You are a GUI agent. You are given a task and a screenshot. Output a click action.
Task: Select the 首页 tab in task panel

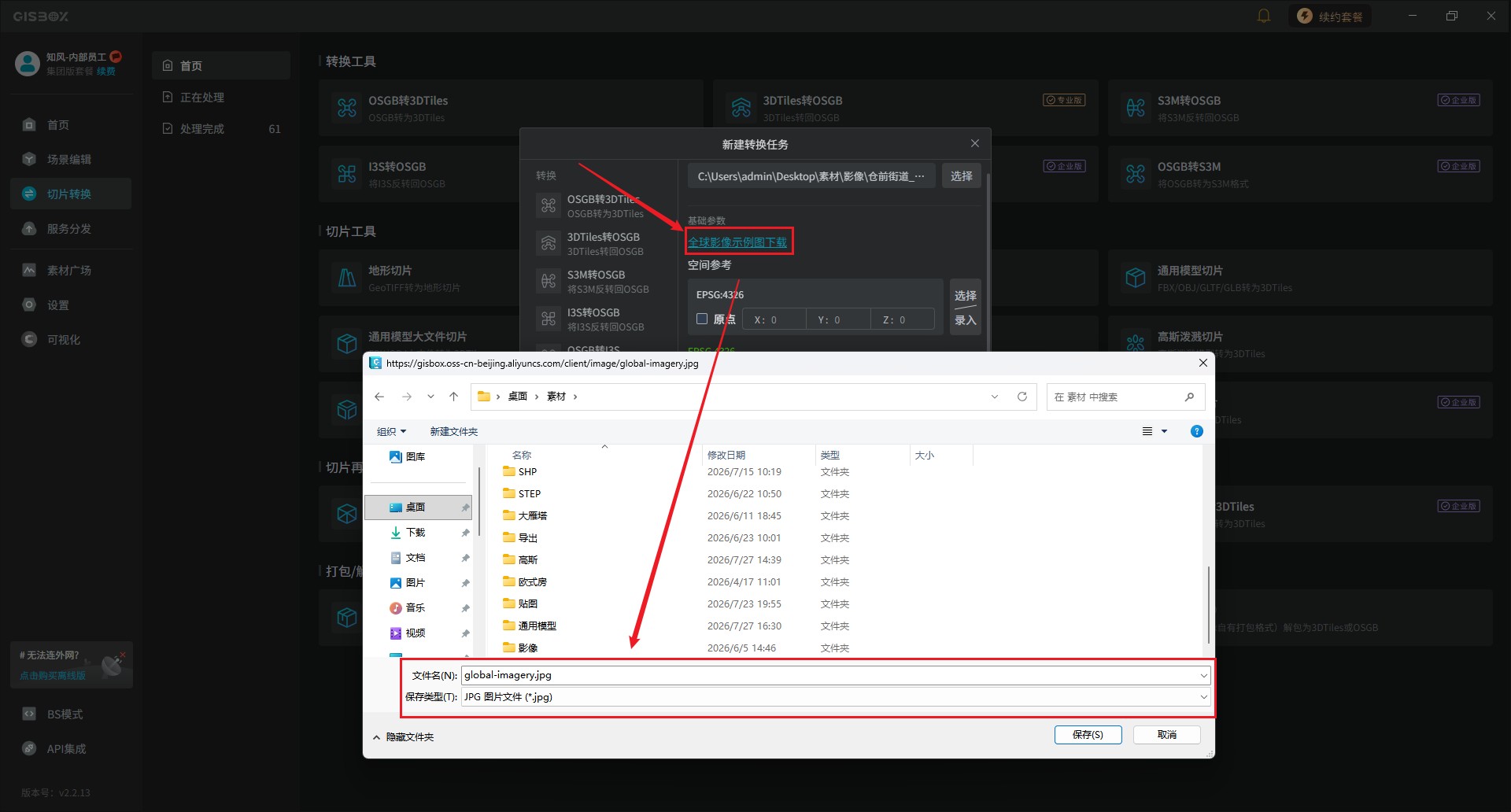pyautogui.click(x=221, y=66)
